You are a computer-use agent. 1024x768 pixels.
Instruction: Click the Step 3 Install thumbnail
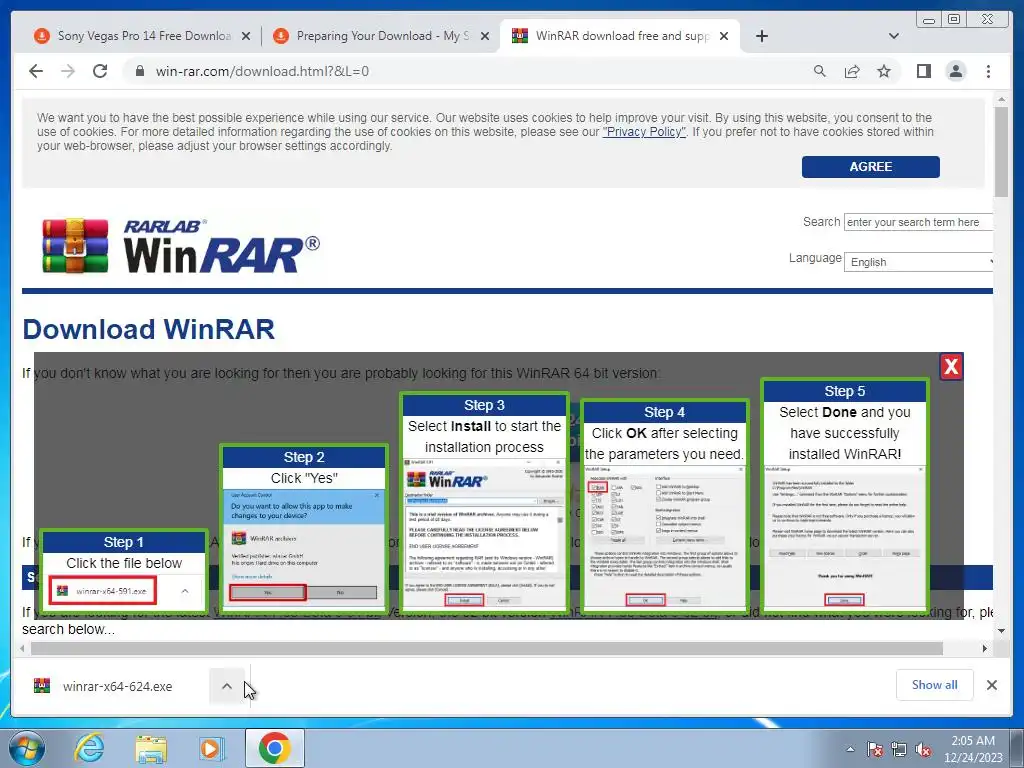(484, 502)
